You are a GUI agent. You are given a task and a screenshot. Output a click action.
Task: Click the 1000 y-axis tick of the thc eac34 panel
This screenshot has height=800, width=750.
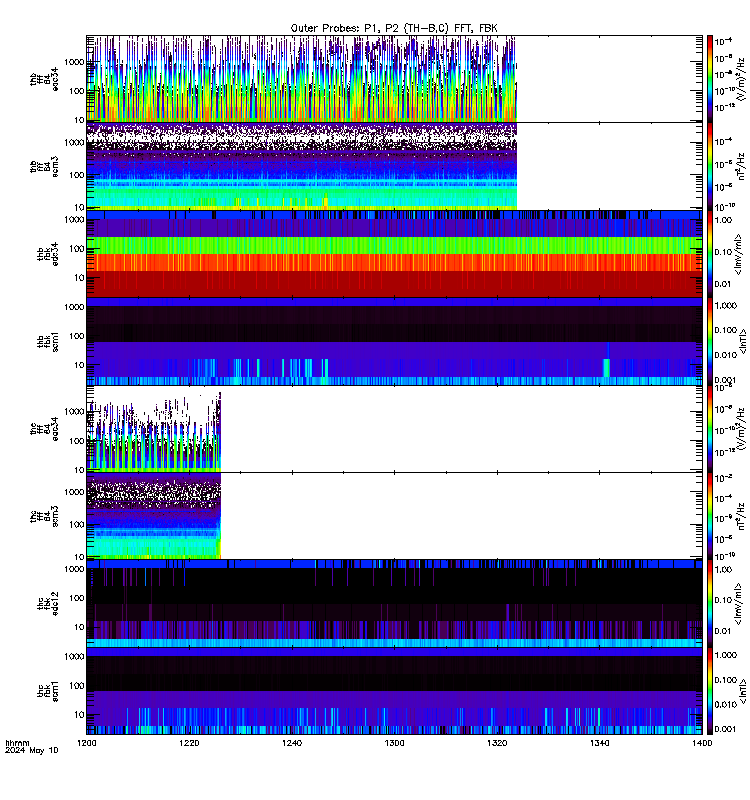tap(74, 412)
